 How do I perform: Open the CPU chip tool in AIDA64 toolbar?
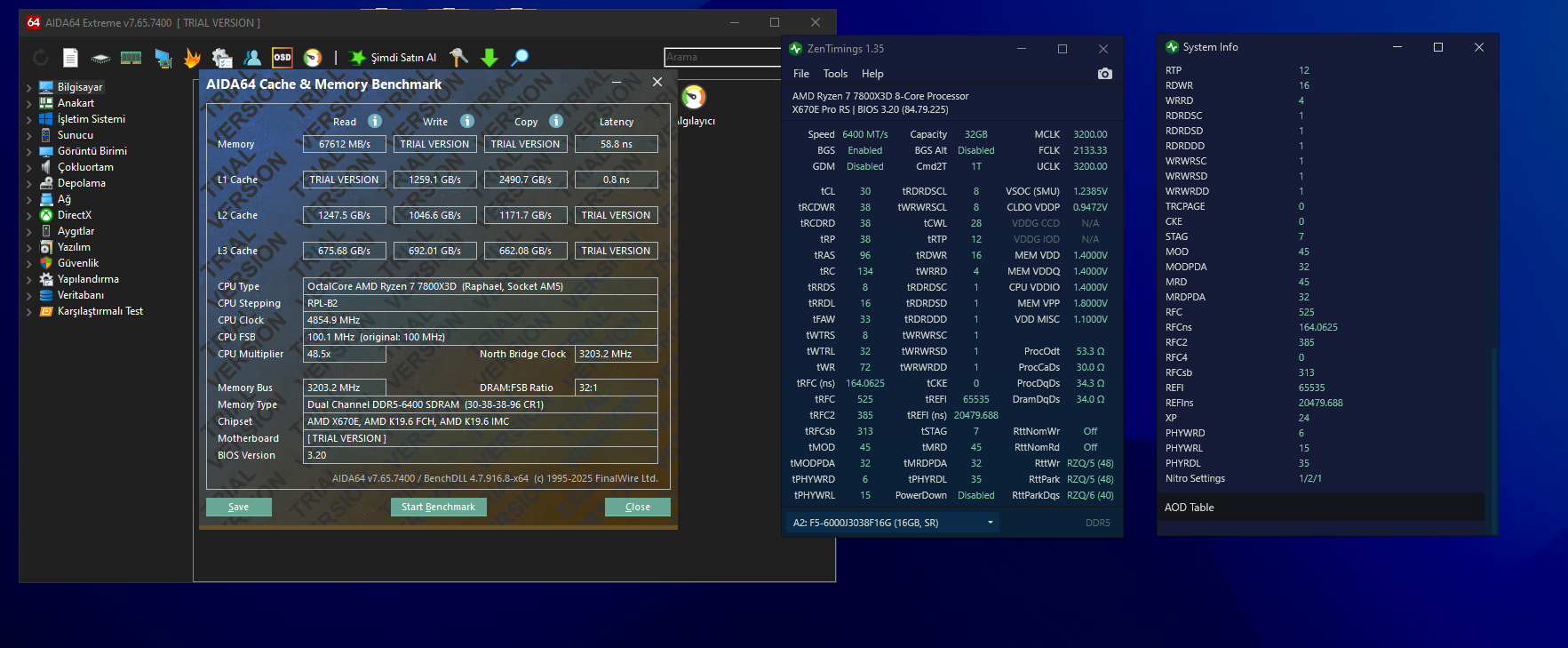pyautogui.click(x=101, y=58)
